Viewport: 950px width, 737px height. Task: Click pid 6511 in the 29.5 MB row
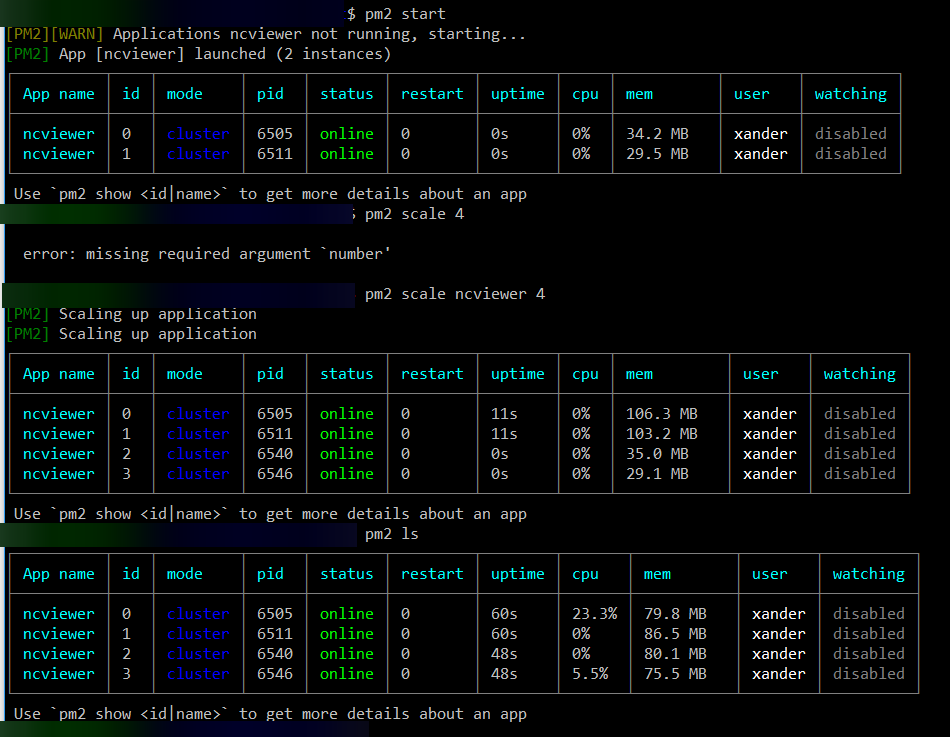(x=274, y=154)
